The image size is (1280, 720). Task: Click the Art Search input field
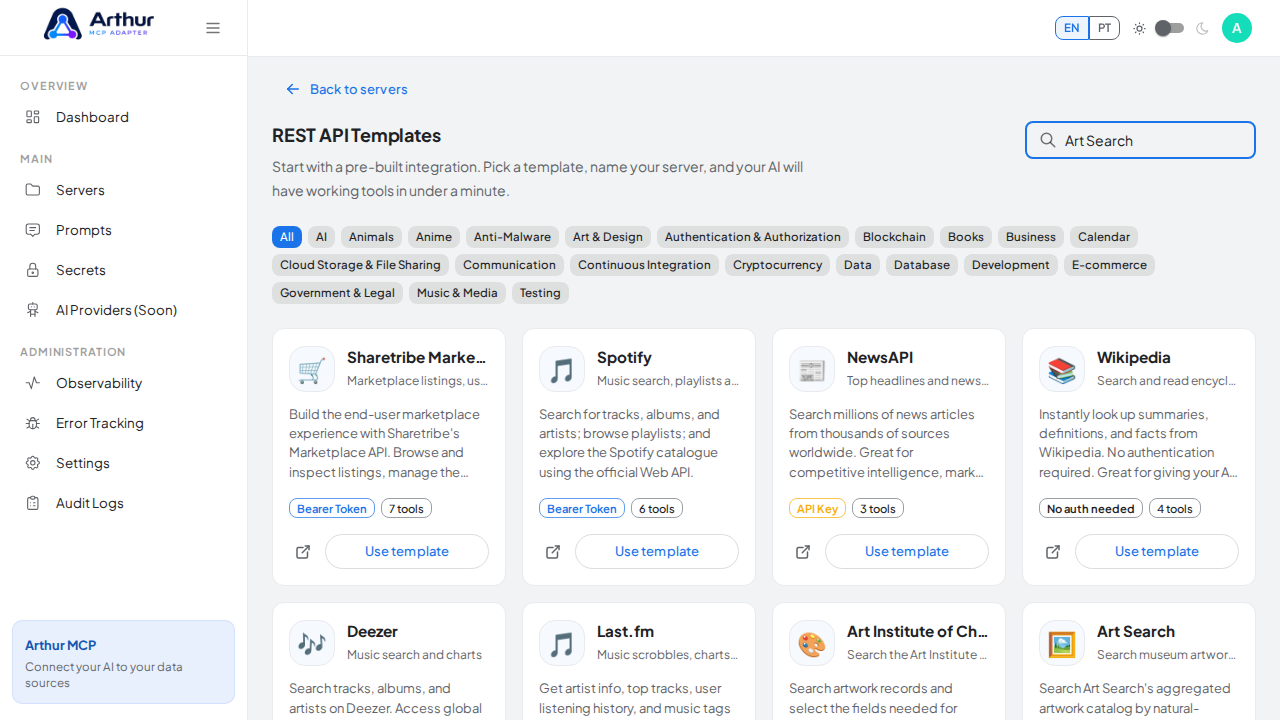[x=1140, y=140]
